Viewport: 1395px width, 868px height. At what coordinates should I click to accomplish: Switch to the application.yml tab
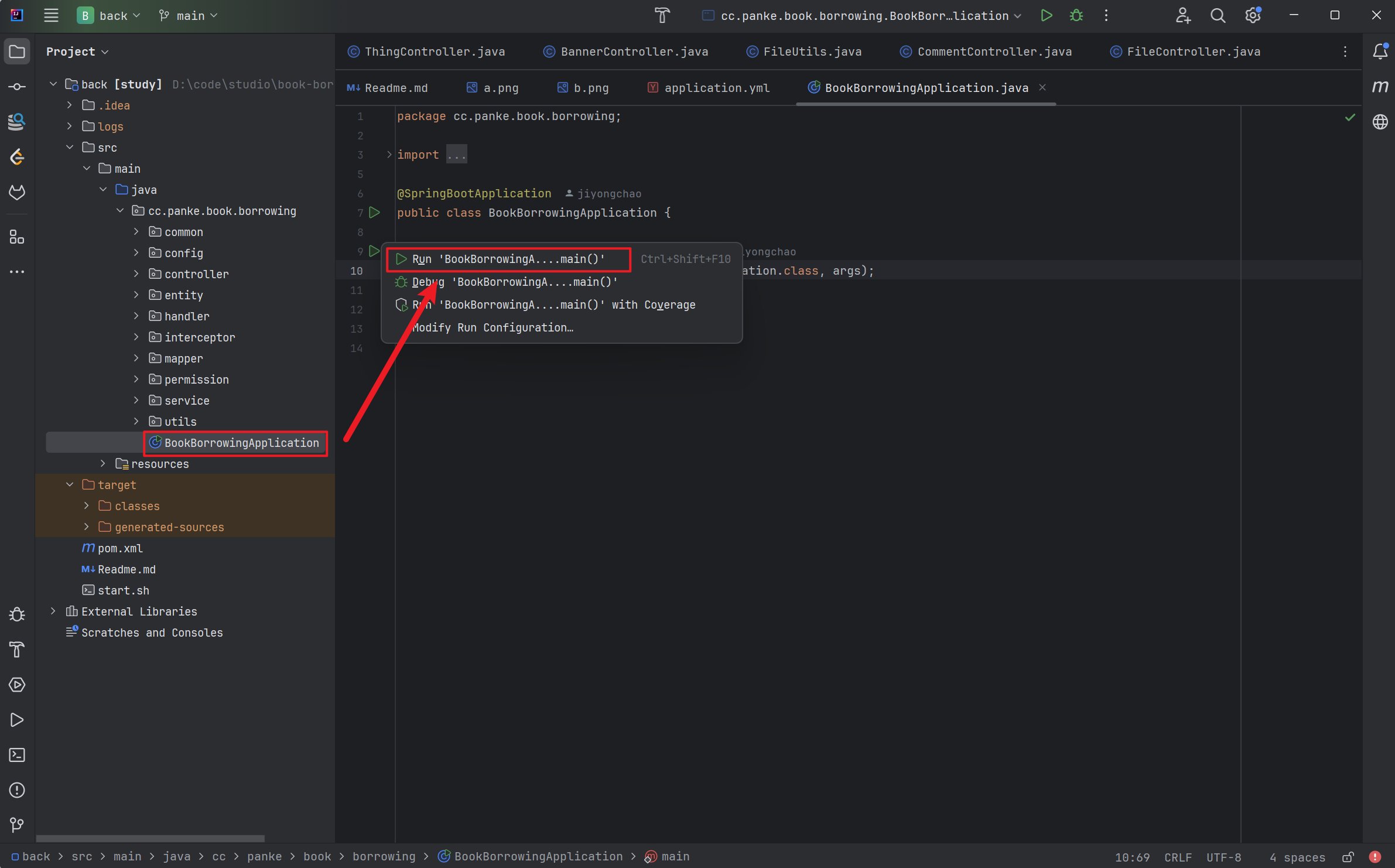tap(717, 87)
